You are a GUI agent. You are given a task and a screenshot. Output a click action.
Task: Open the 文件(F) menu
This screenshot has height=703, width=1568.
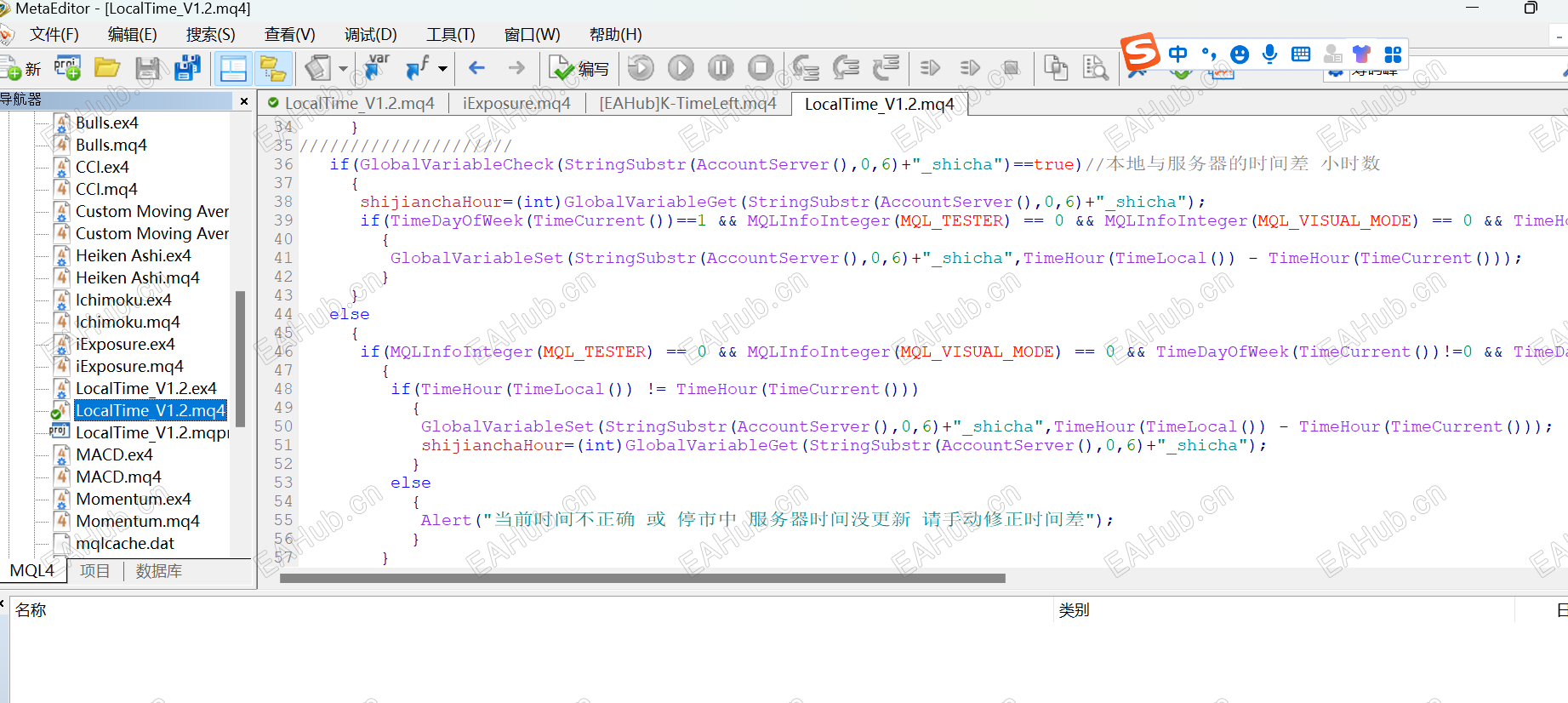pyautogui.click(x=54, y=34)
